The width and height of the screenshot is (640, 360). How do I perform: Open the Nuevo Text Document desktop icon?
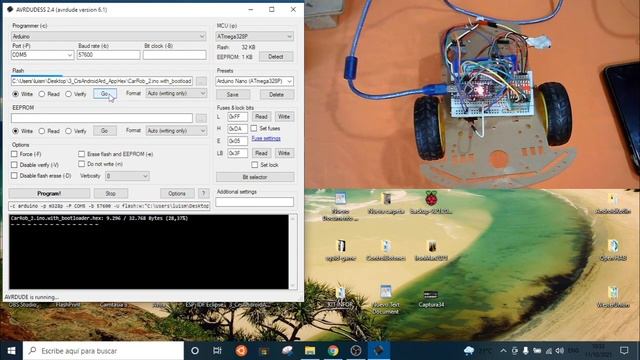coord(386,300)
